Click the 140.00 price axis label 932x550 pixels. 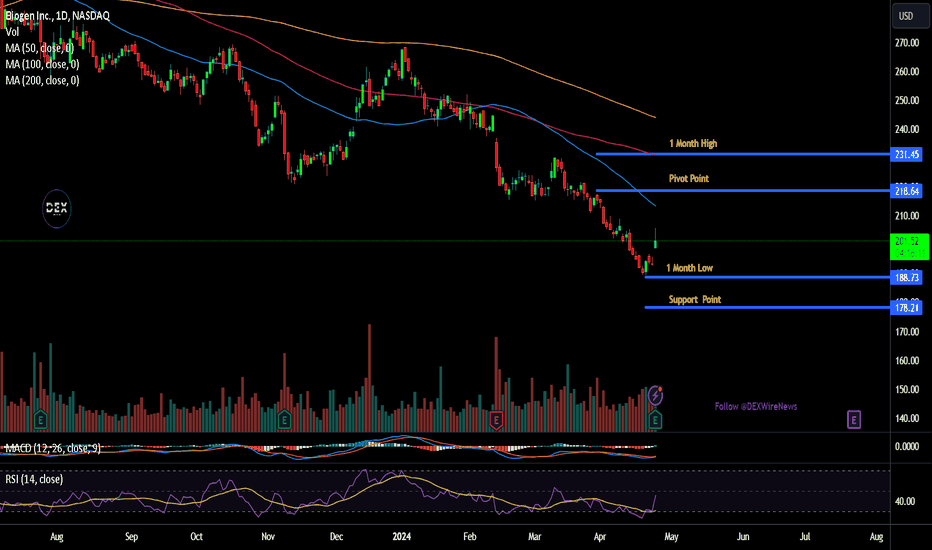(907, 418)
